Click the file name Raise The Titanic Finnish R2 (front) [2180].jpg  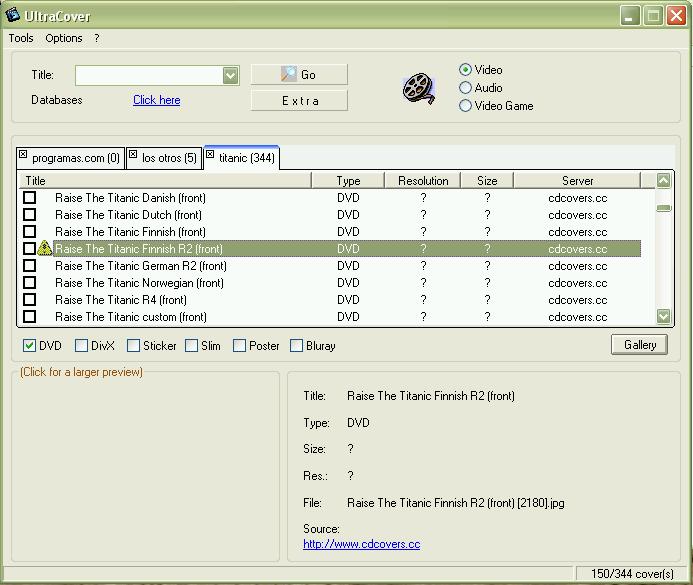point(456,503)
